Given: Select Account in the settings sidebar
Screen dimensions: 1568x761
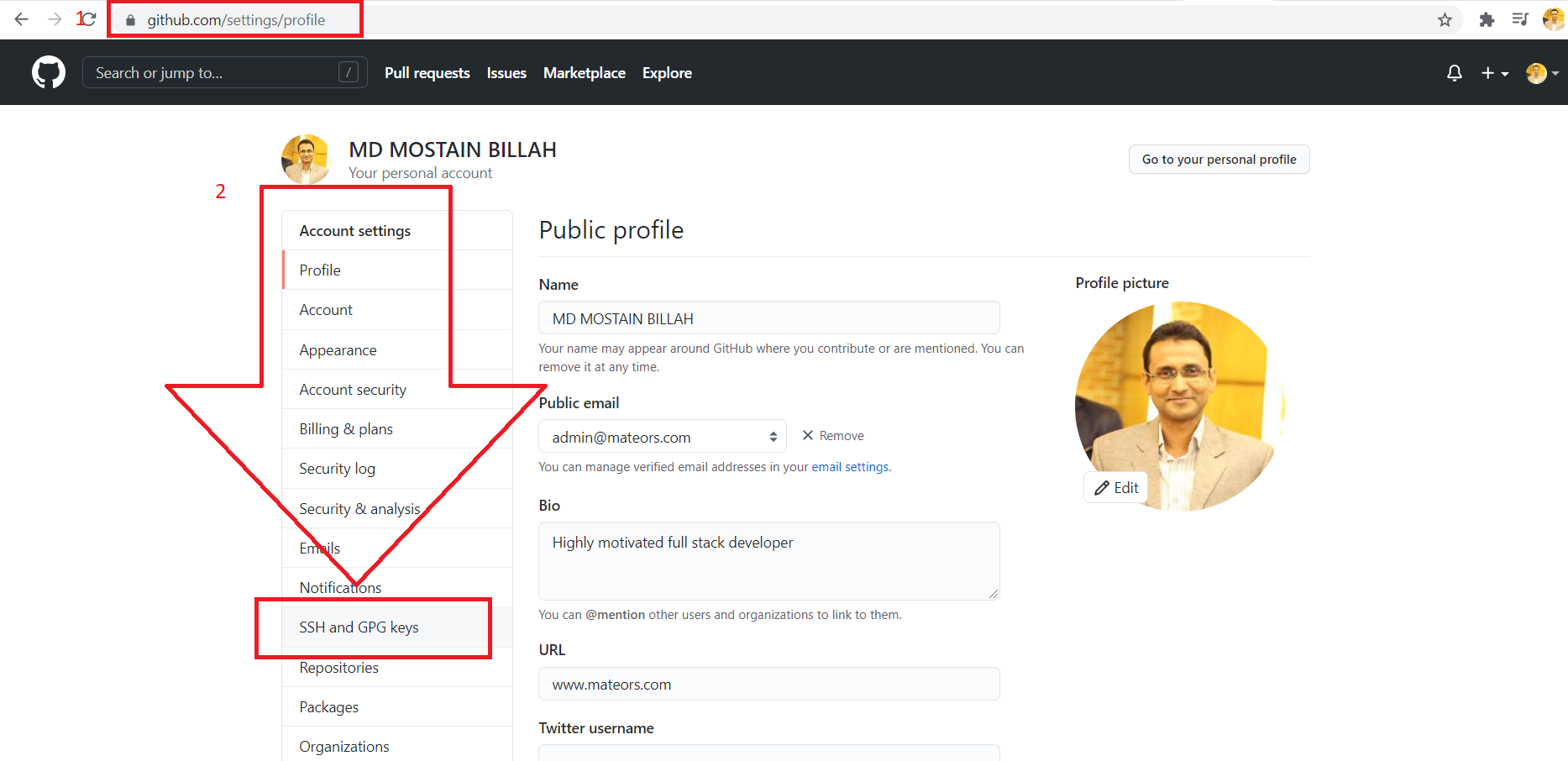Looking at the screenshot, I should tap(397, 309).
